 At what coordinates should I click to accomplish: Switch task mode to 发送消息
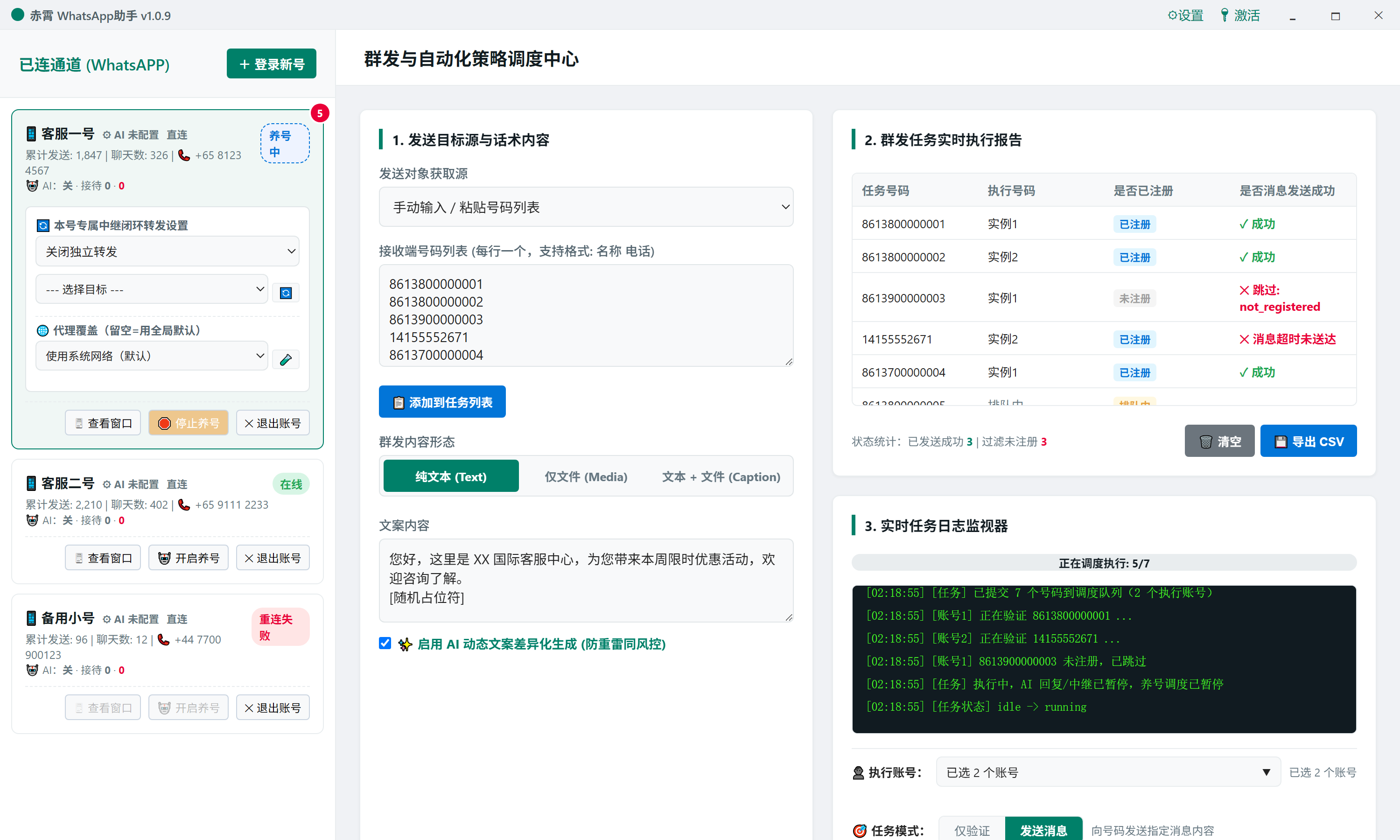1043,830
